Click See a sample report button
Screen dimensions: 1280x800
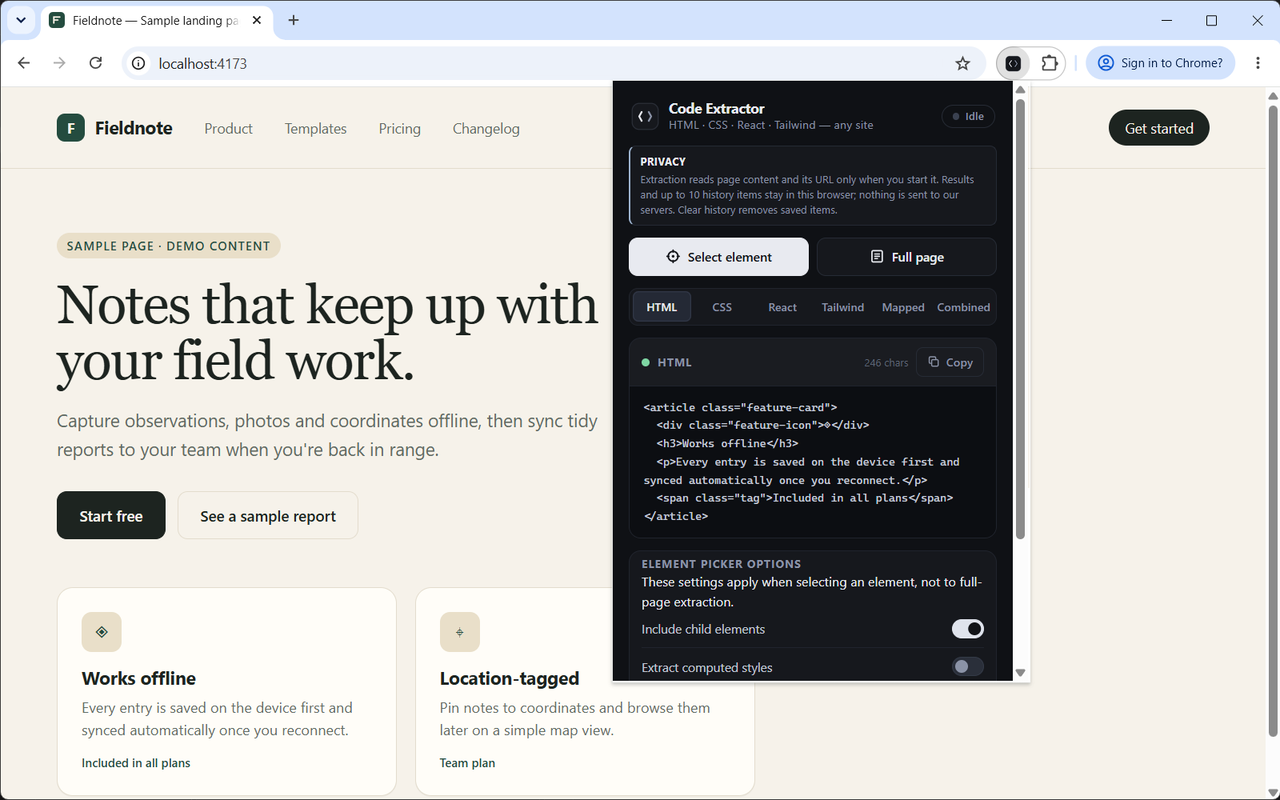(268, 516)
